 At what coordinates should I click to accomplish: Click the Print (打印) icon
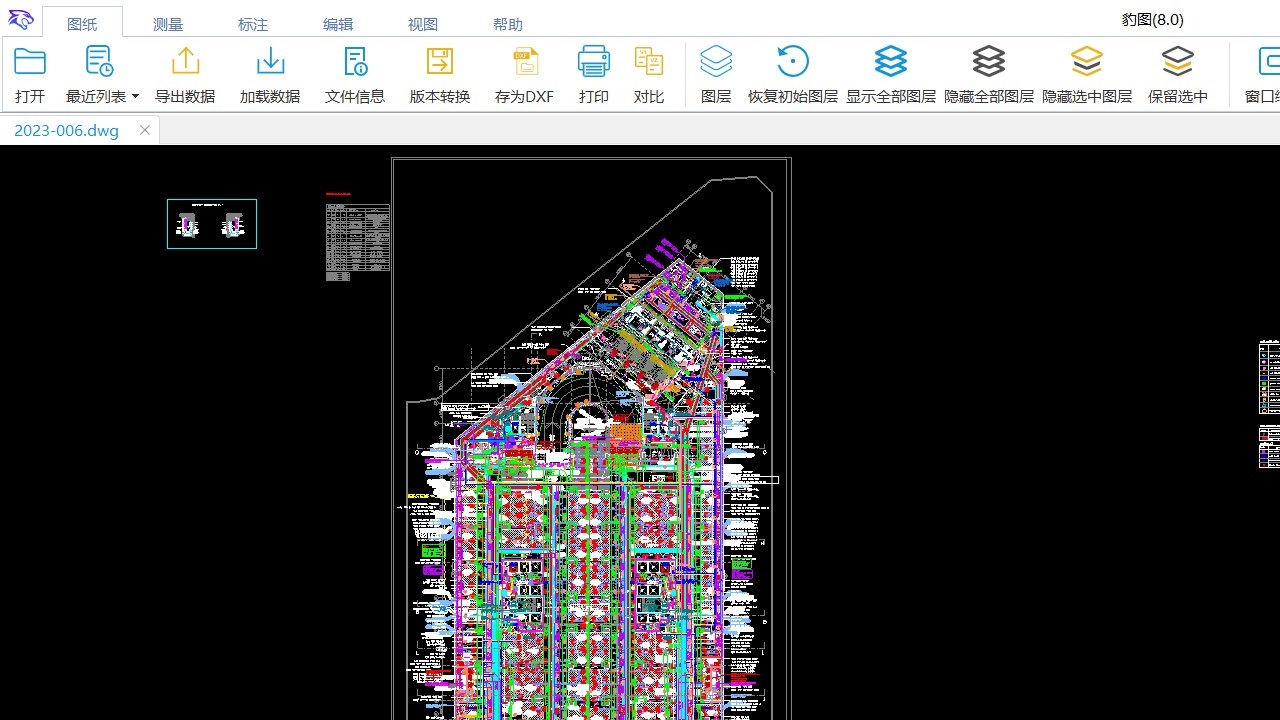pyautogui.click(x=594, y=62)
